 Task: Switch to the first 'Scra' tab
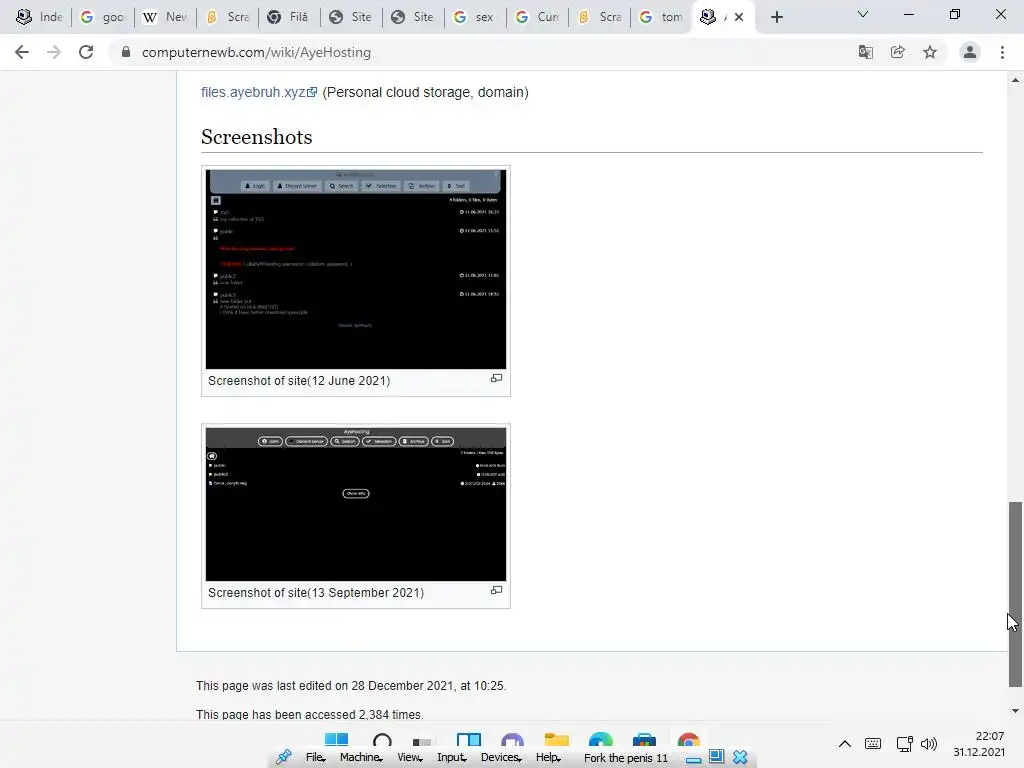click(227, 17)
